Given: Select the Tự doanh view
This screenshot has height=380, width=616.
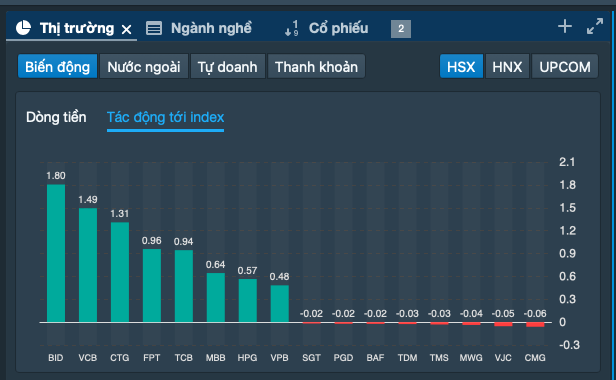Looking at the screenshot, I should pos(227,66).
